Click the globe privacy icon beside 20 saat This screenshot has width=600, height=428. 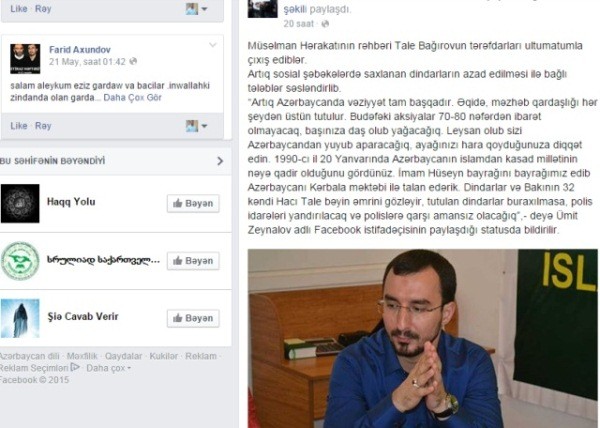click(x=325, y=24)
